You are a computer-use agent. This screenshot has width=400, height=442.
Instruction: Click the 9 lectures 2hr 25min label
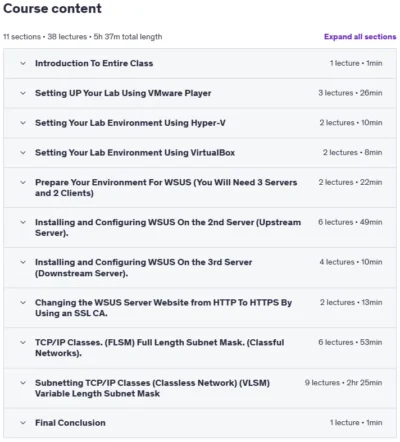click(x=343, y=383)
